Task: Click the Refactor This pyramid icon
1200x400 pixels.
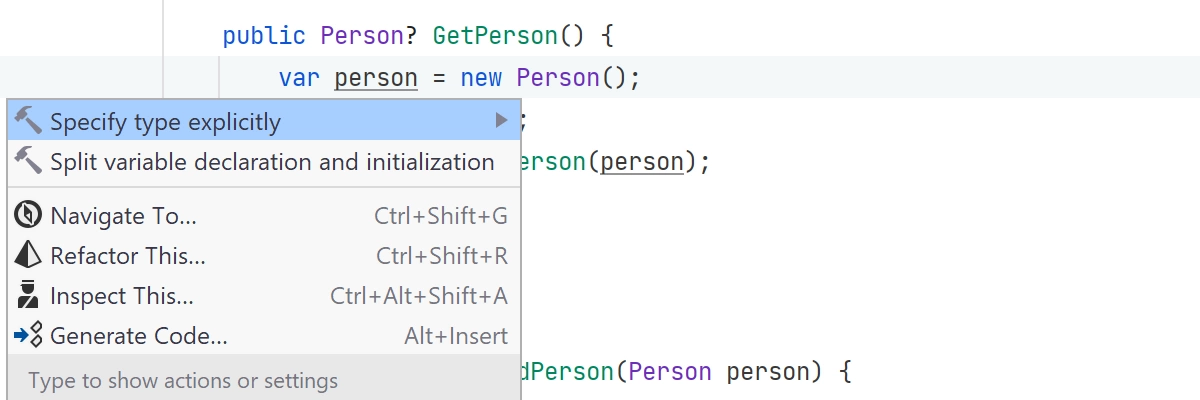Action: pyautogui.click(x=29, y=256)
